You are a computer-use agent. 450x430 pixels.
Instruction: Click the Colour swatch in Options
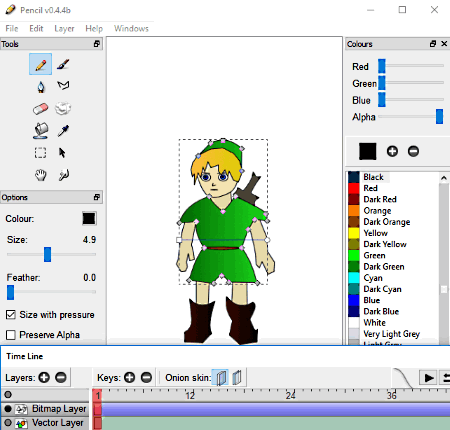point(89,219)
